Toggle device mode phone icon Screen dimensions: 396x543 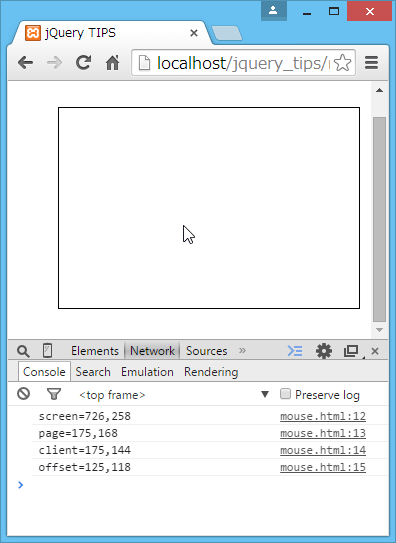pyautogui.click(x=47, y=350)
